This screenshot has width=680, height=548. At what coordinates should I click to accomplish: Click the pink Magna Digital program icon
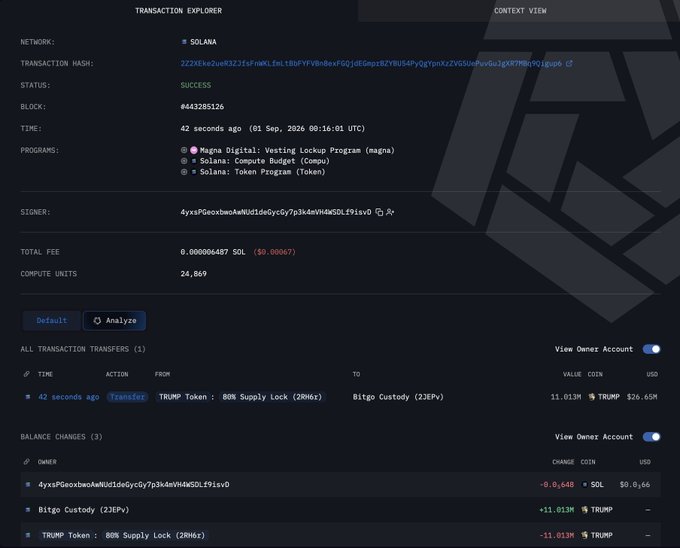point(194,150)
